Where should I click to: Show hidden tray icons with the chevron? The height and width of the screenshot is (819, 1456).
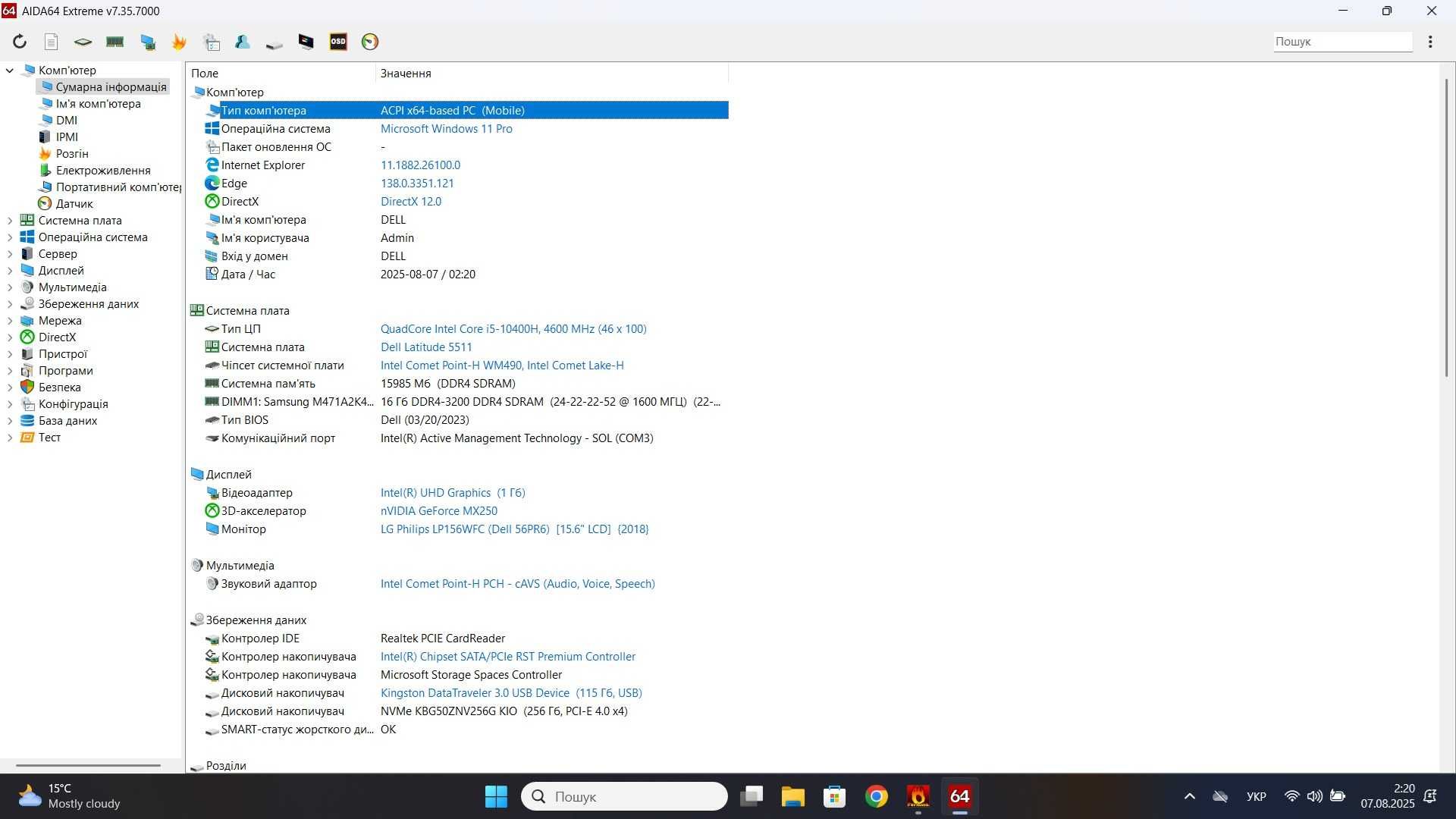point(1189,796)
